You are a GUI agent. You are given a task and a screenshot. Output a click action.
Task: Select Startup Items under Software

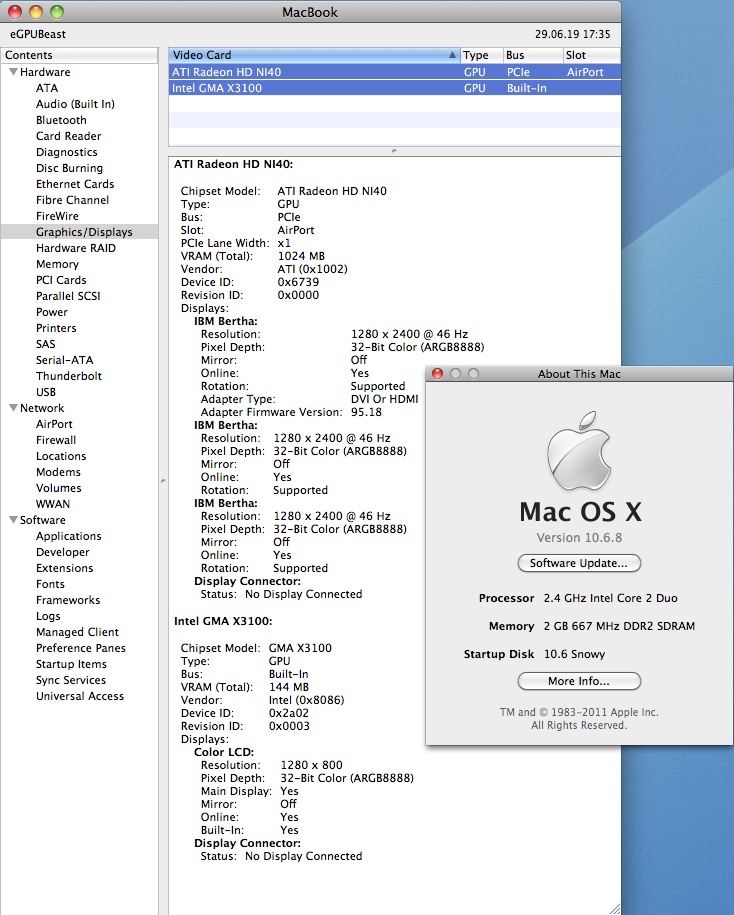pyautogui.click(x=71, y=664)
